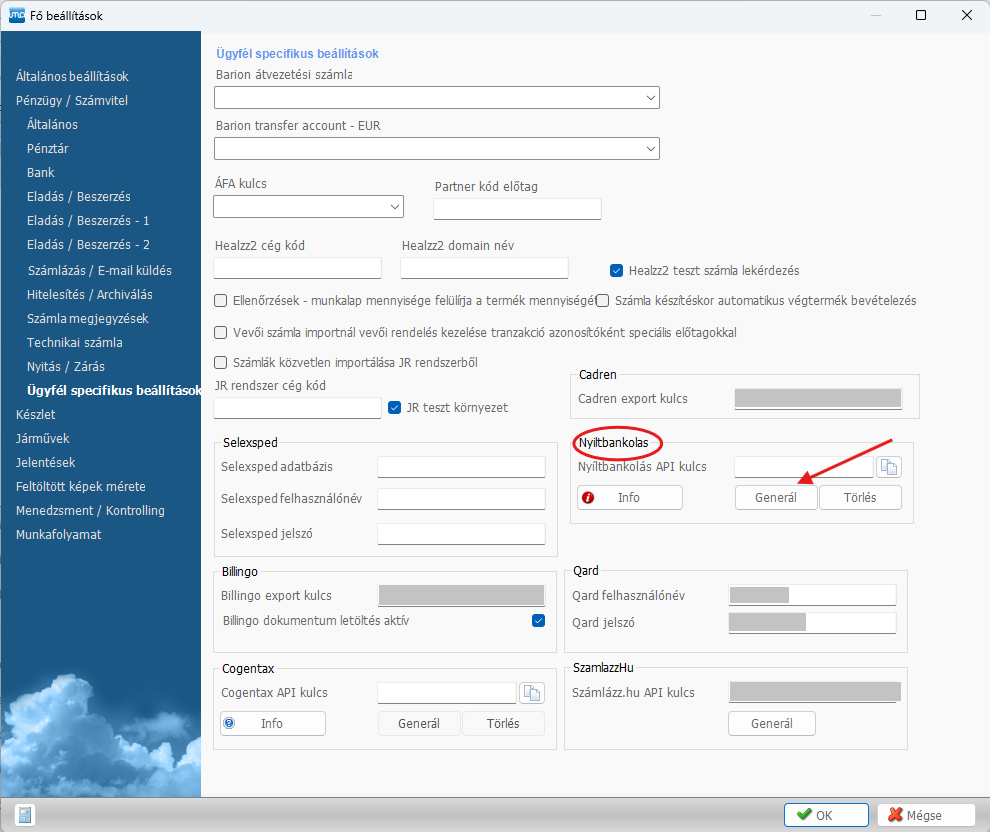Viewport: 990px width, 832px height.
Task: Click copy icon next to Nyíltbankolás API kulcs
Action: [x=889, y=467]
